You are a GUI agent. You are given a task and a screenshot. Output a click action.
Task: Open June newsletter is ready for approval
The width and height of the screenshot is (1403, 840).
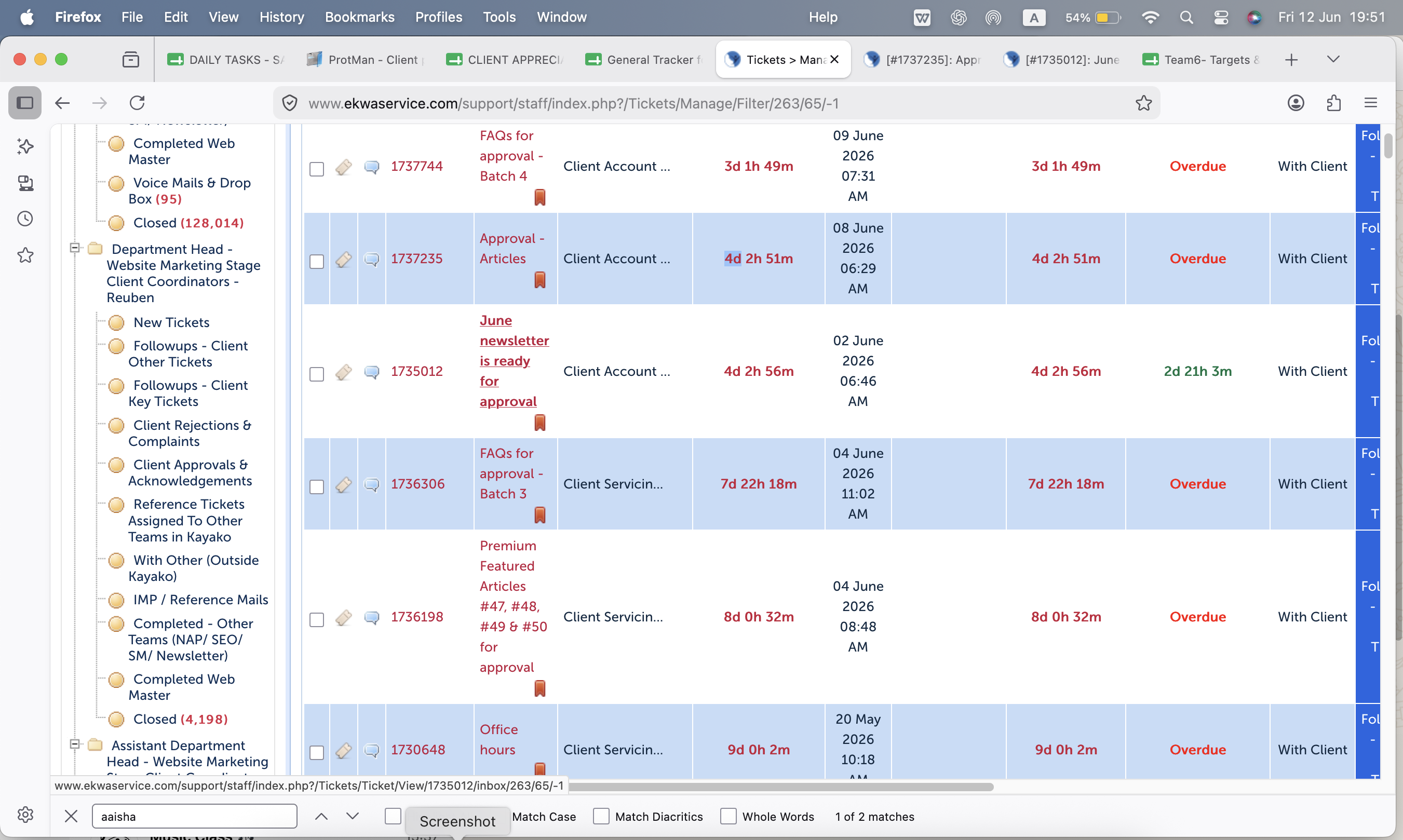(514, 361)
